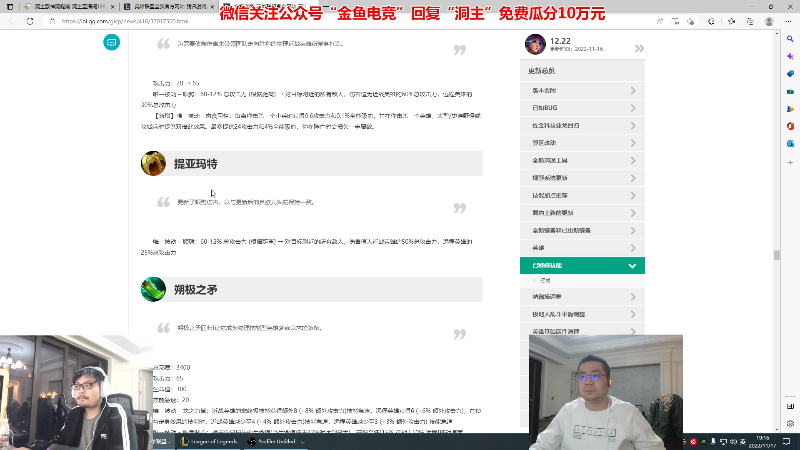Viewport: 800px width, 450px height.
Task: Collapse sidebar with the double-chevron icon
Action: (639, 48)
